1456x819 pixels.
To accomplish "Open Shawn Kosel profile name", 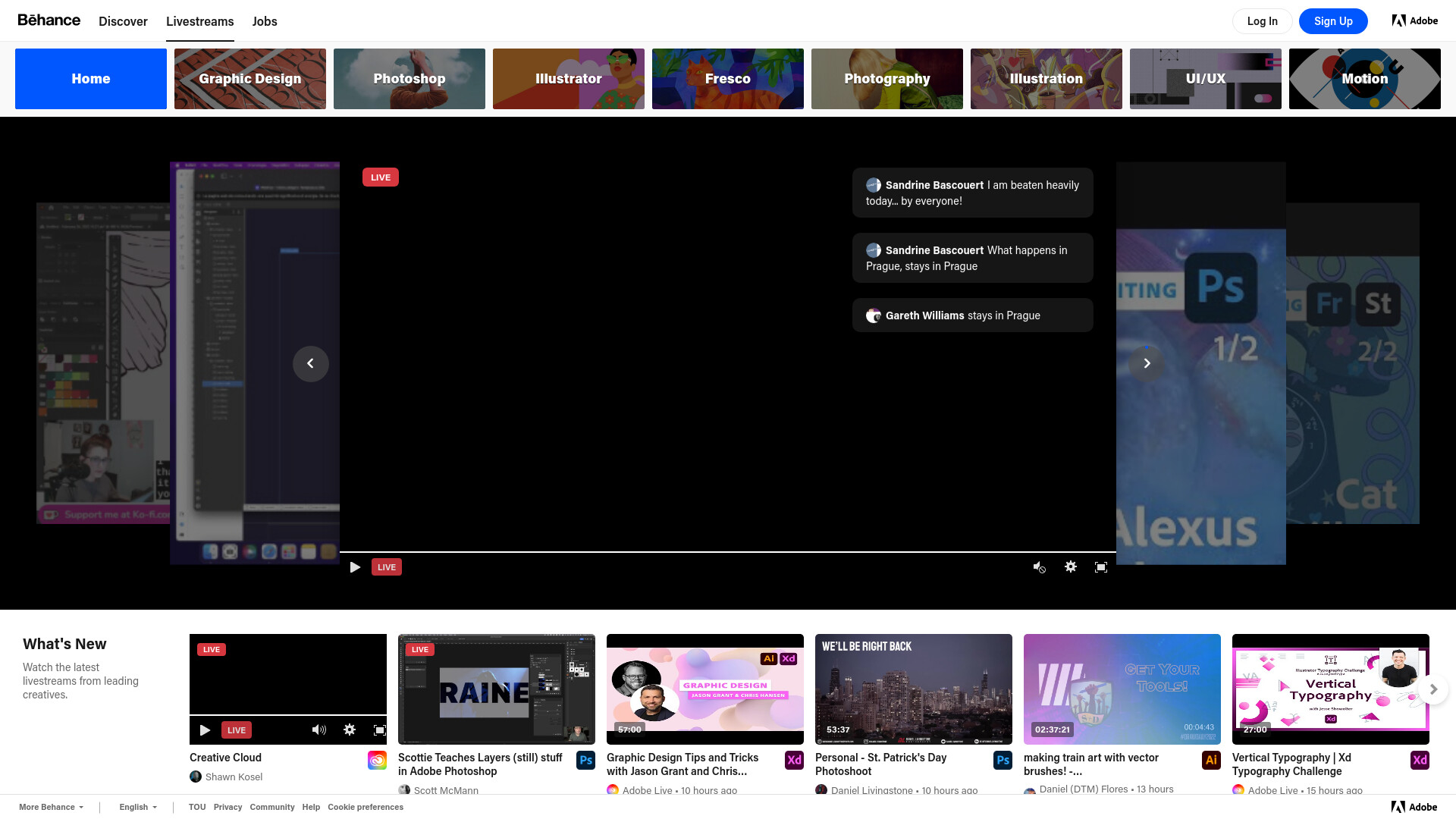I will 234,777.
